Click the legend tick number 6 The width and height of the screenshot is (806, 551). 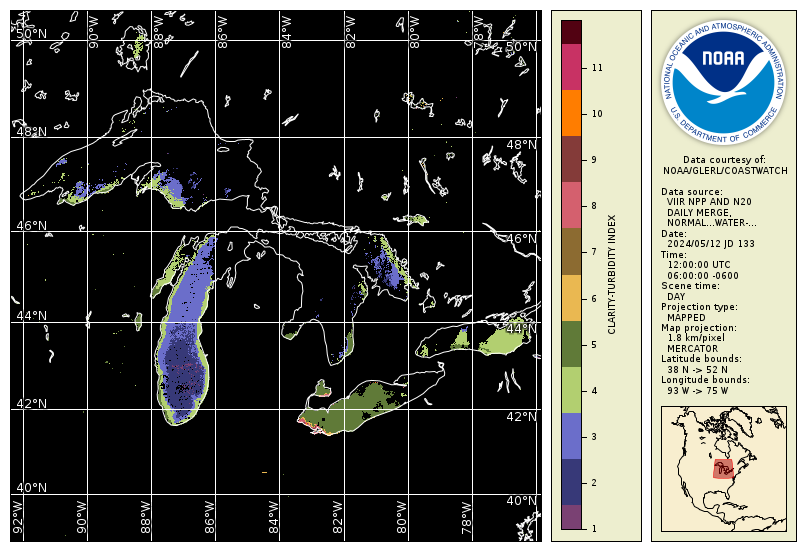pyautogui.click(x=594, y=299)
